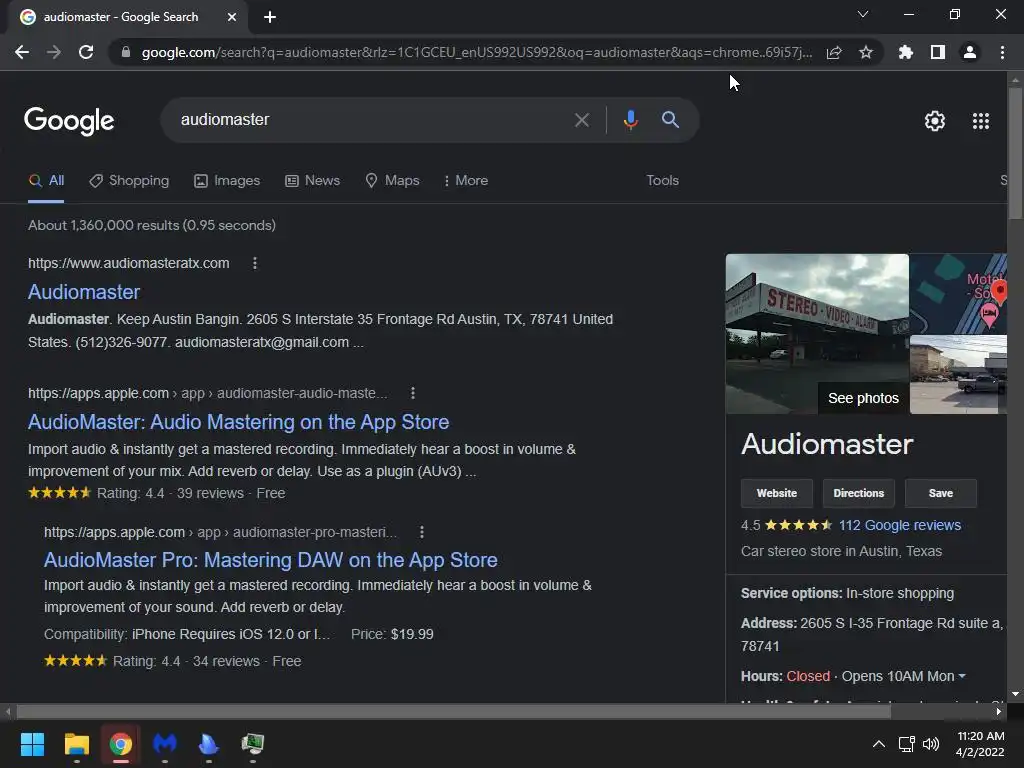1024x768 pixels.
Task: Click See photos on storefront image
Action: (863, 398)
